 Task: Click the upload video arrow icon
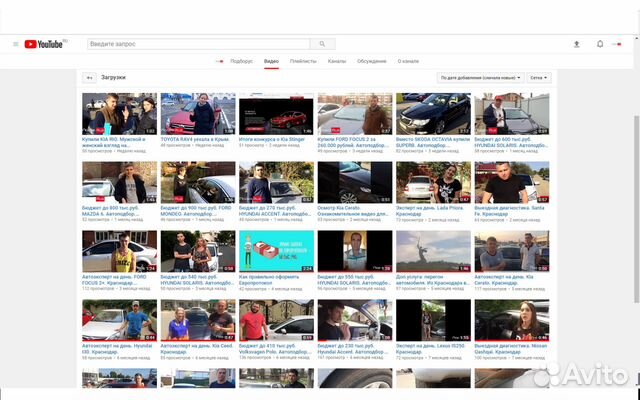576,44
